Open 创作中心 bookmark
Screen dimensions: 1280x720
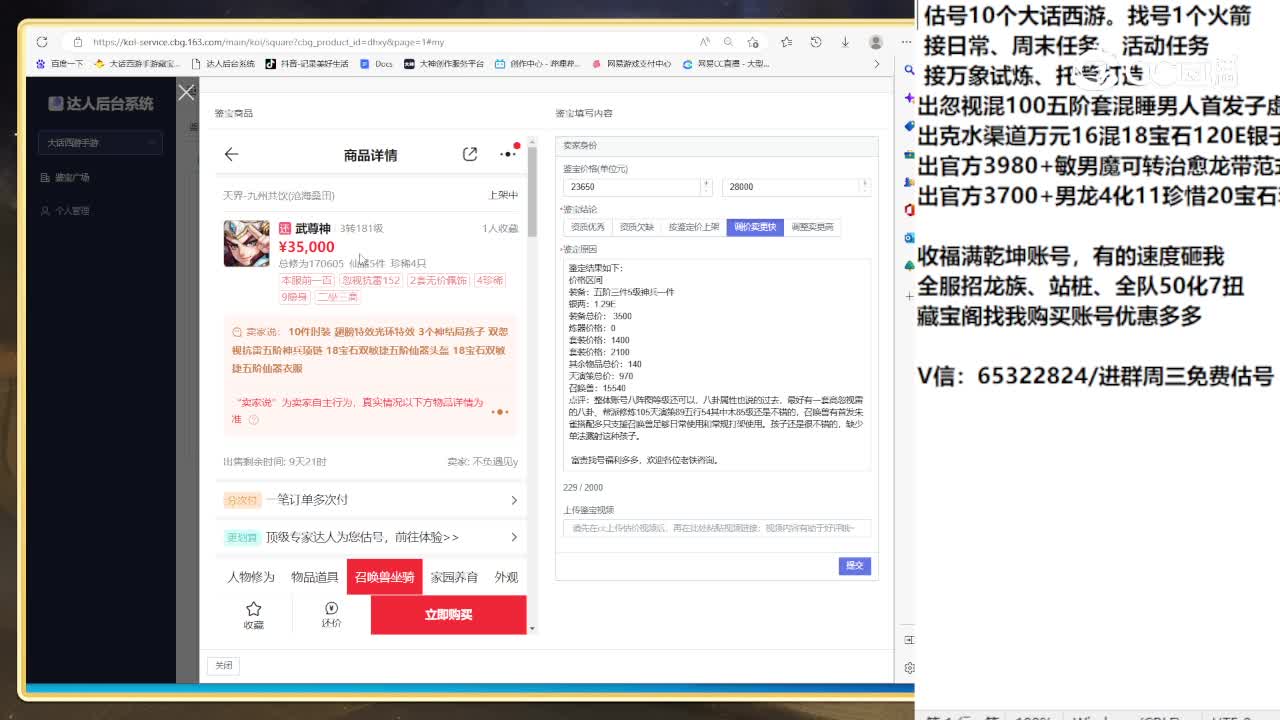pyautogui.click(x=537, y=63)
